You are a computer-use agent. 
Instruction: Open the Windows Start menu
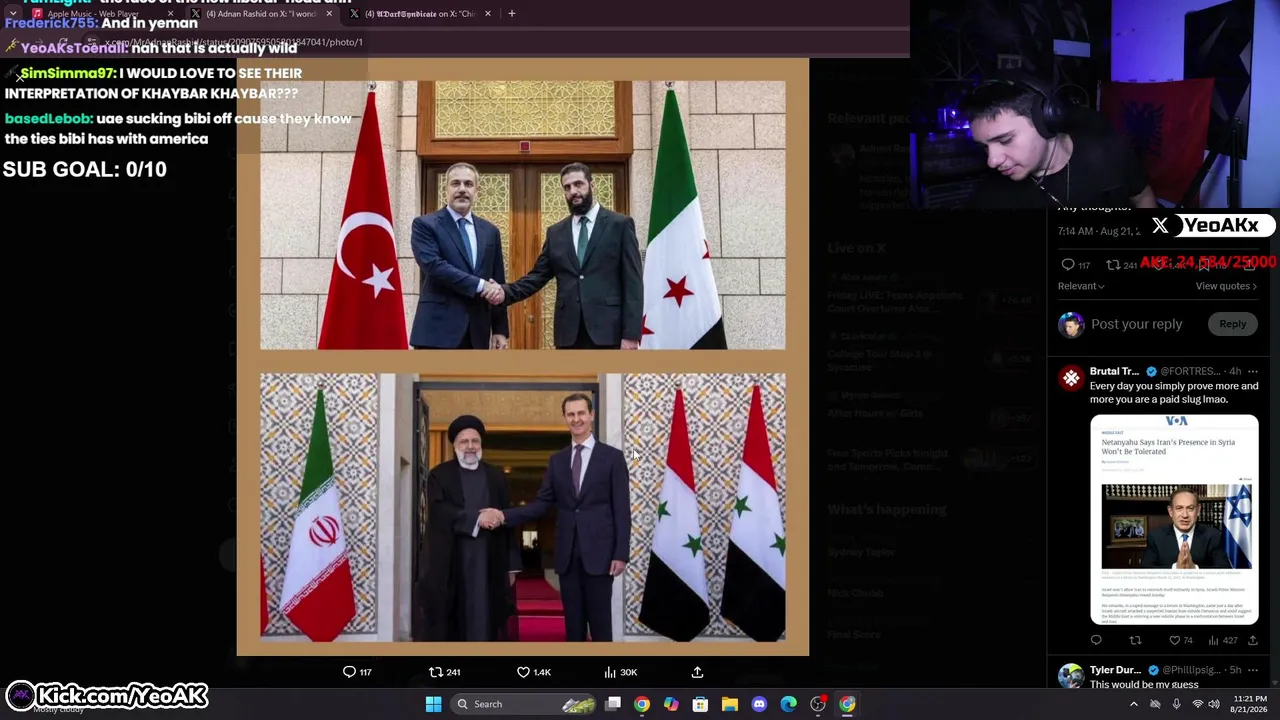coord(433,704)
